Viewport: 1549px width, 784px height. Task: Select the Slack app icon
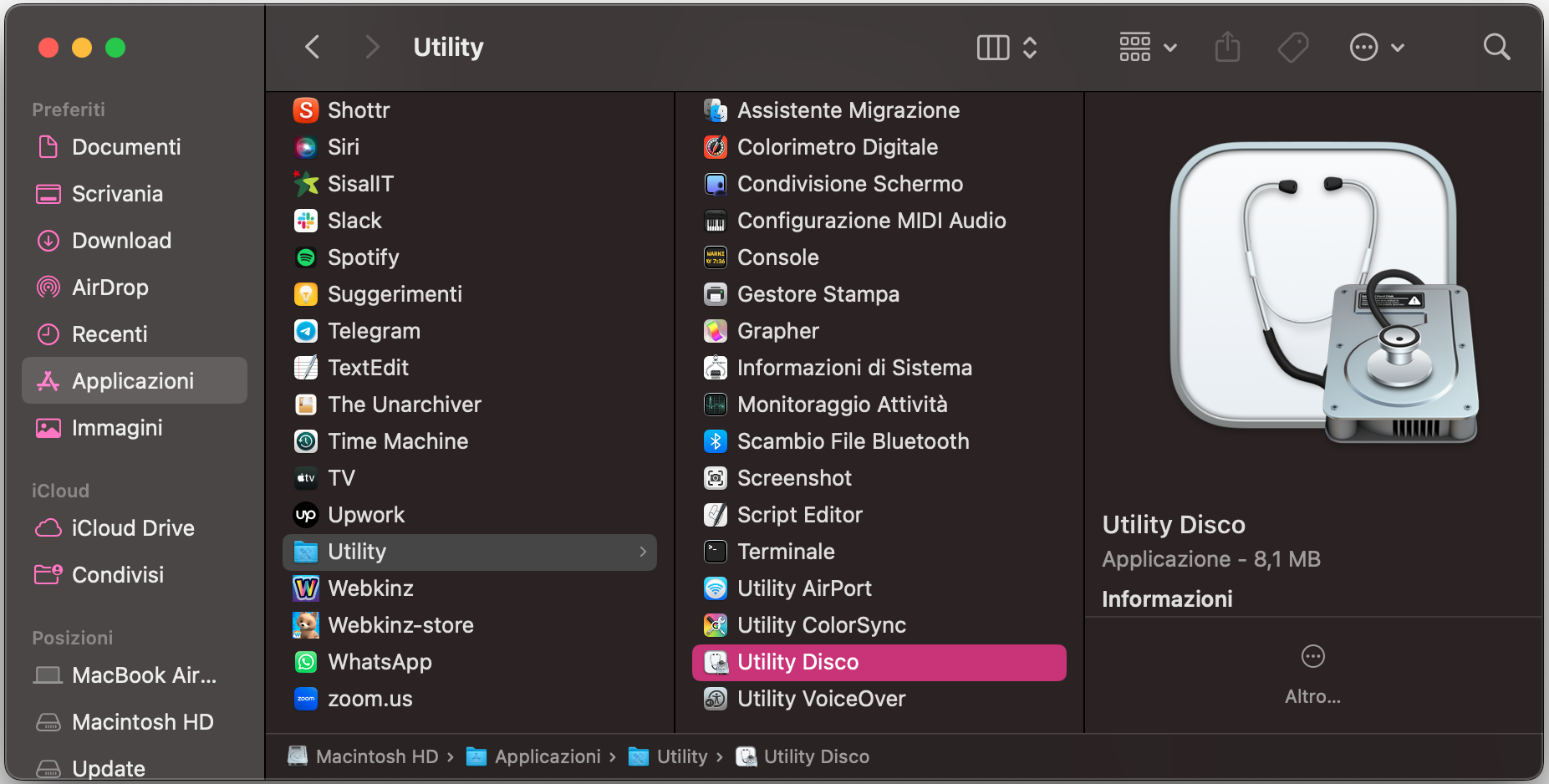(x=306, y=221)
